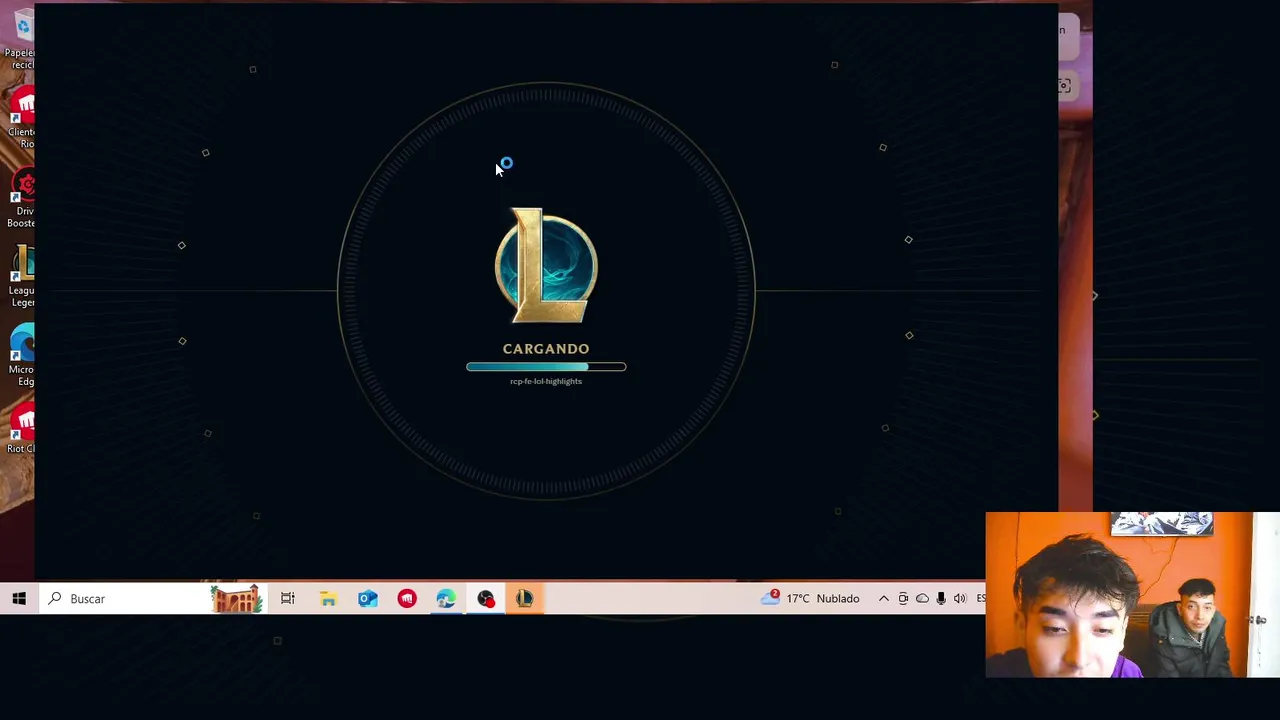The image size is (1280, 720).
Task: Click the Meet Now camera tray icon
Action: tap(903, 598)
